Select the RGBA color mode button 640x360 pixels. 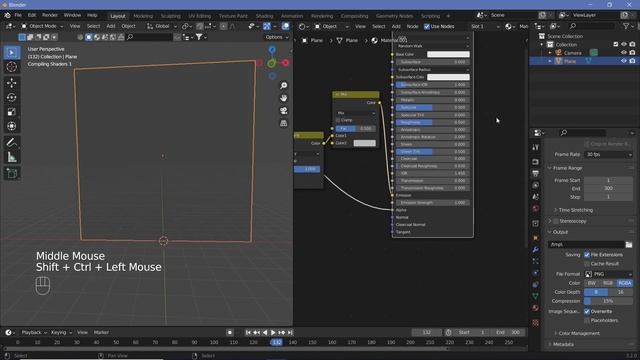(624, 283)
